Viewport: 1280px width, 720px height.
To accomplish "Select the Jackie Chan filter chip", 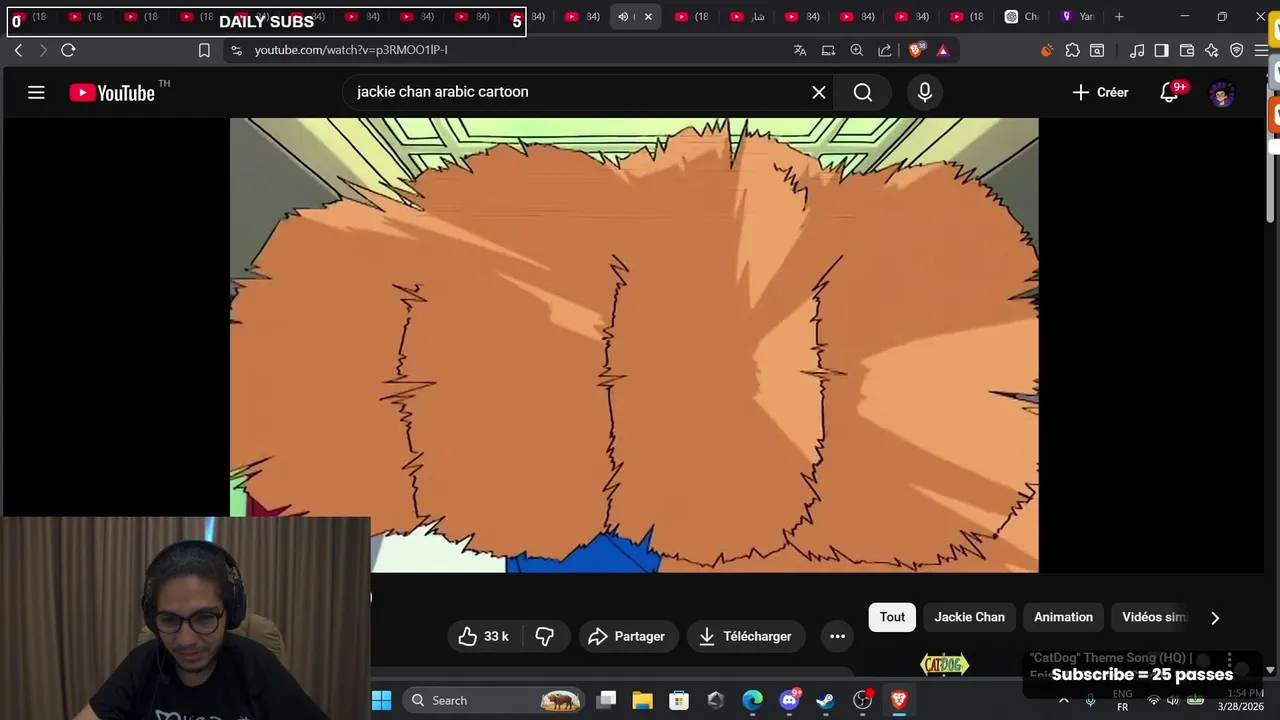I will 969,617.
